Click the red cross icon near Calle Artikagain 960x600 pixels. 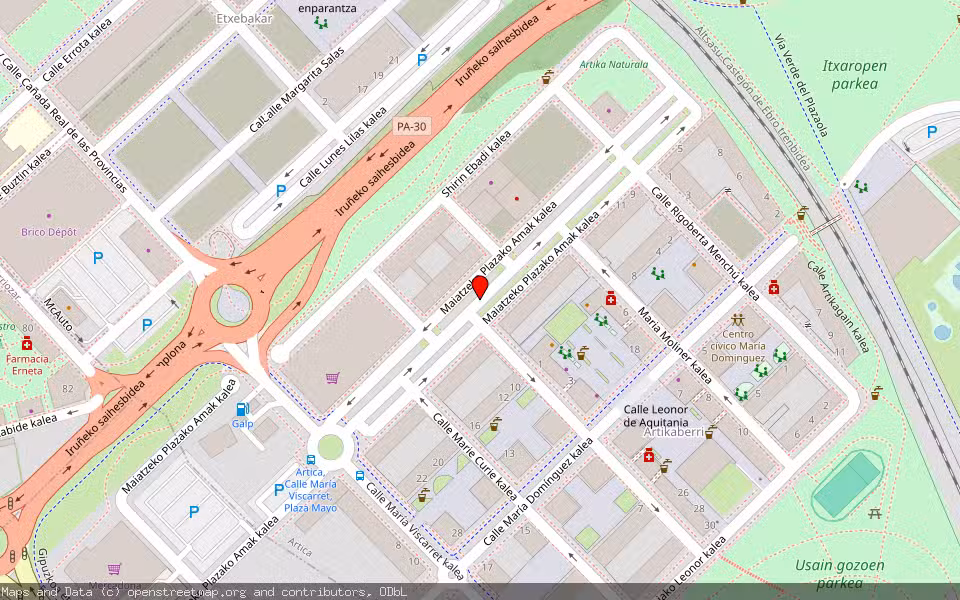(773, 288)
